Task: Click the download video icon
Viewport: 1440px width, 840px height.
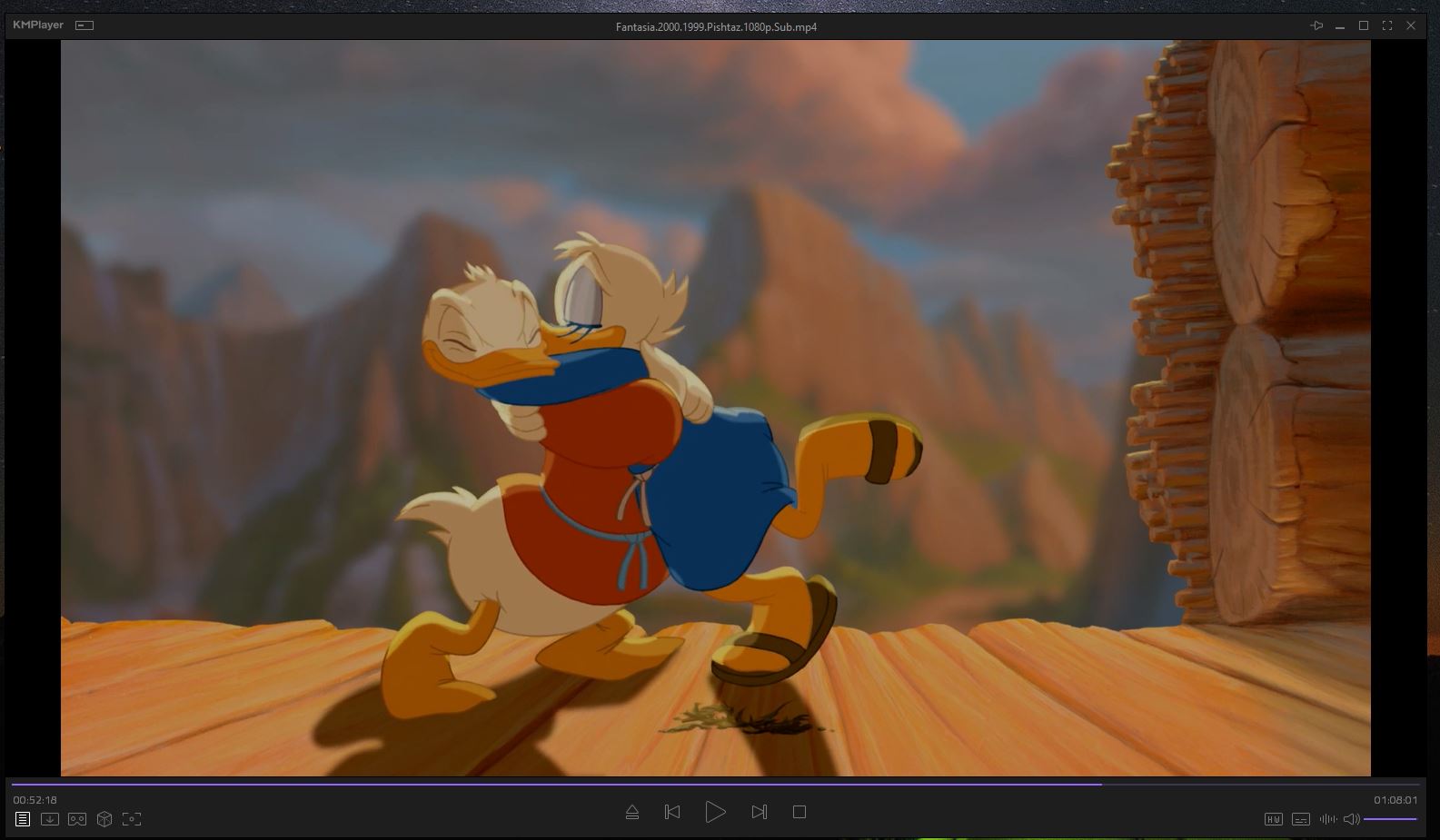Action: coord(50,819)
